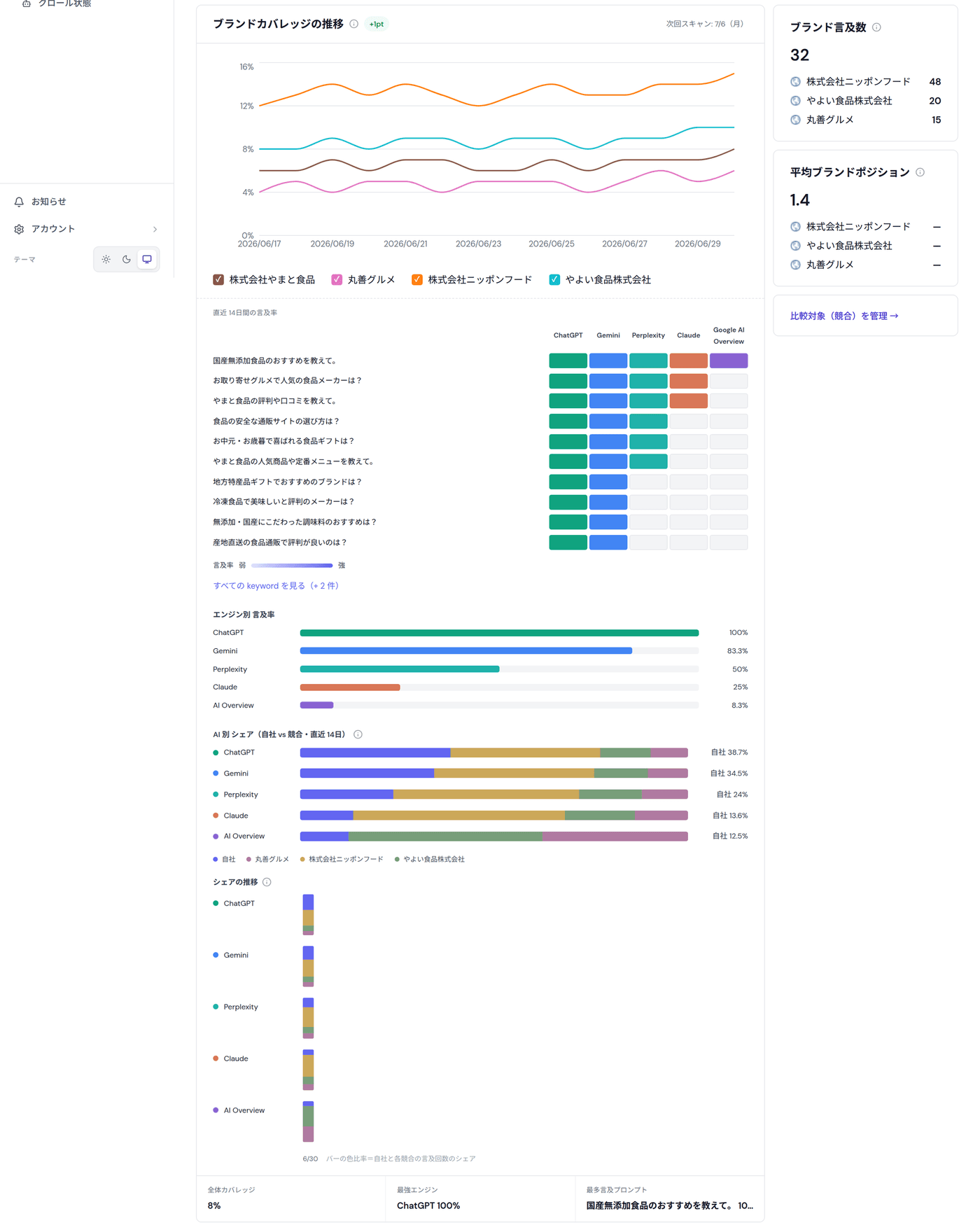Click the prompt やまと食品の人気商品や定番メニューを教えて。

point(295,462)
